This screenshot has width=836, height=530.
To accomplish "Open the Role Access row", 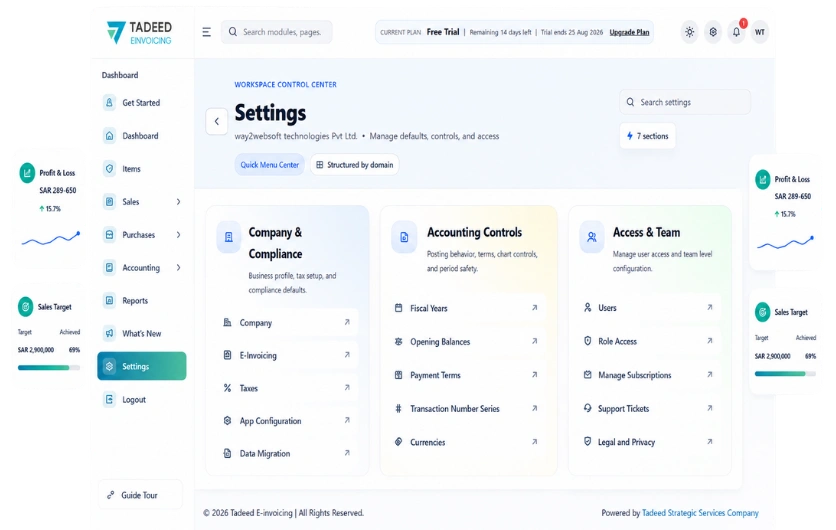I will 649,341.
